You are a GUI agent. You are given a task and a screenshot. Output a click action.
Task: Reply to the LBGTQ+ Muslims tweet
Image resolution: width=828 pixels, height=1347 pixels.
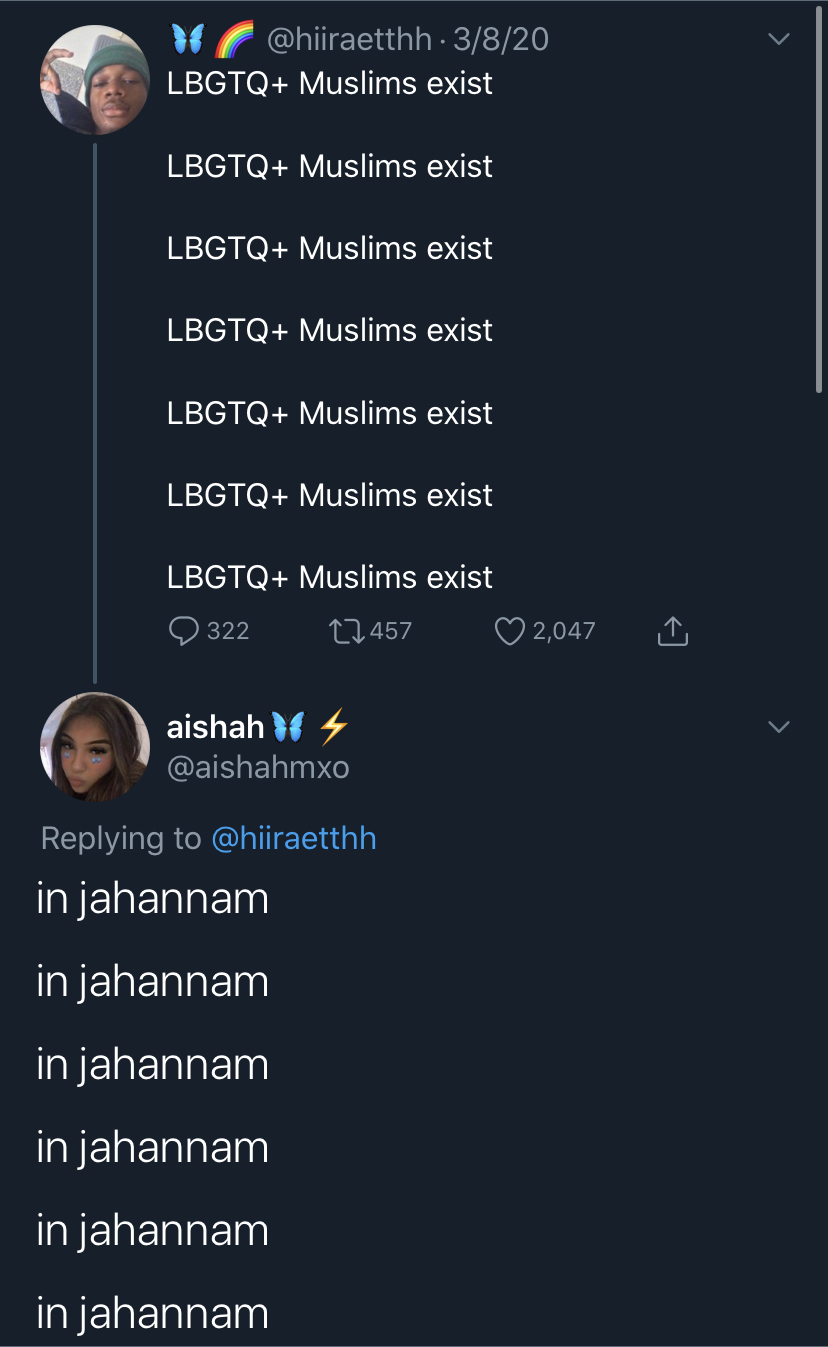(x=185, y=630)
